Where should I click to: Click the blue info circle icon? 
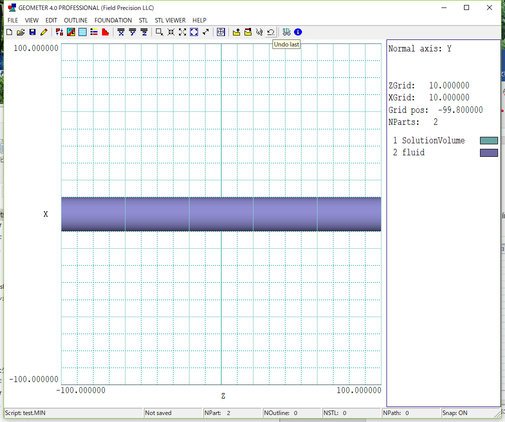[298, 32]
